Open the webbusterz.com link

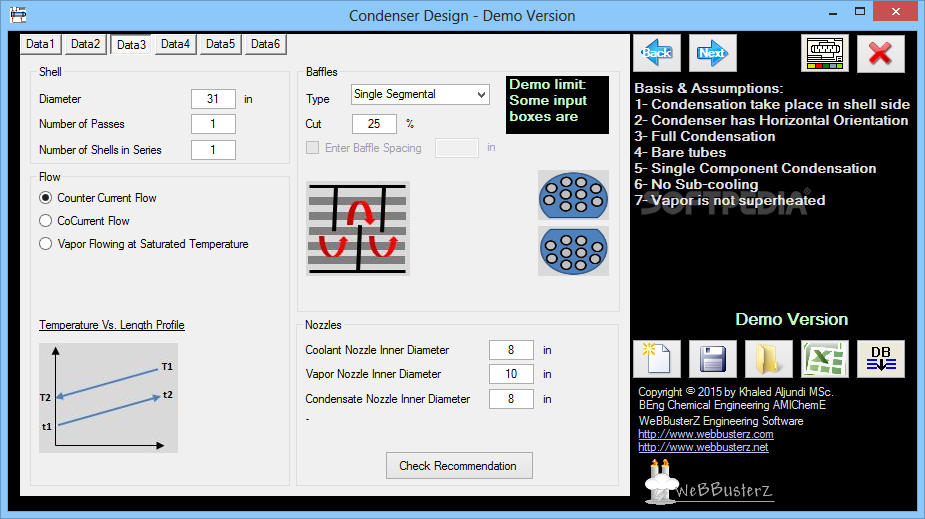706,434
